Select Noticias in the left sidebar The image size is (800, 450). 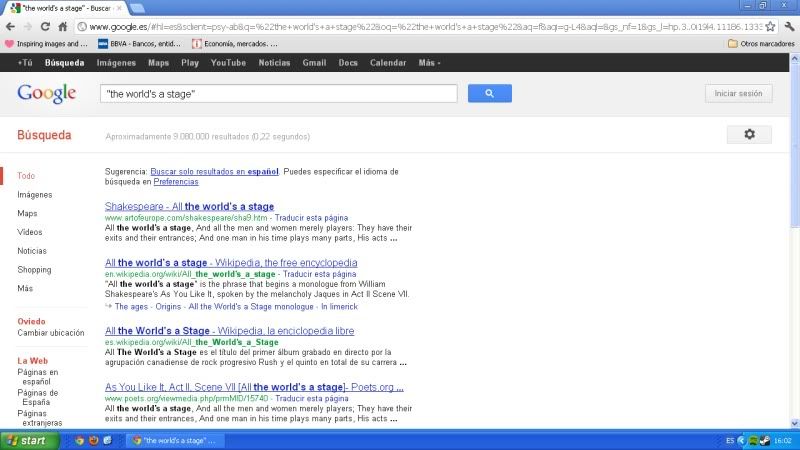click(x=32, y=251)
